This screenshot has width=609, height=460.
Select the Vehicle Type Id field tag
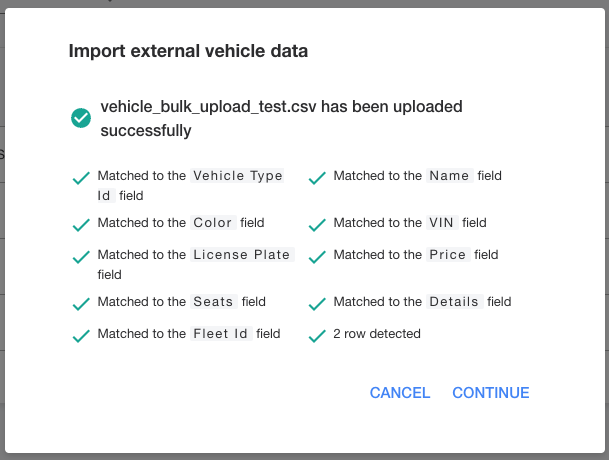(190, 185)
